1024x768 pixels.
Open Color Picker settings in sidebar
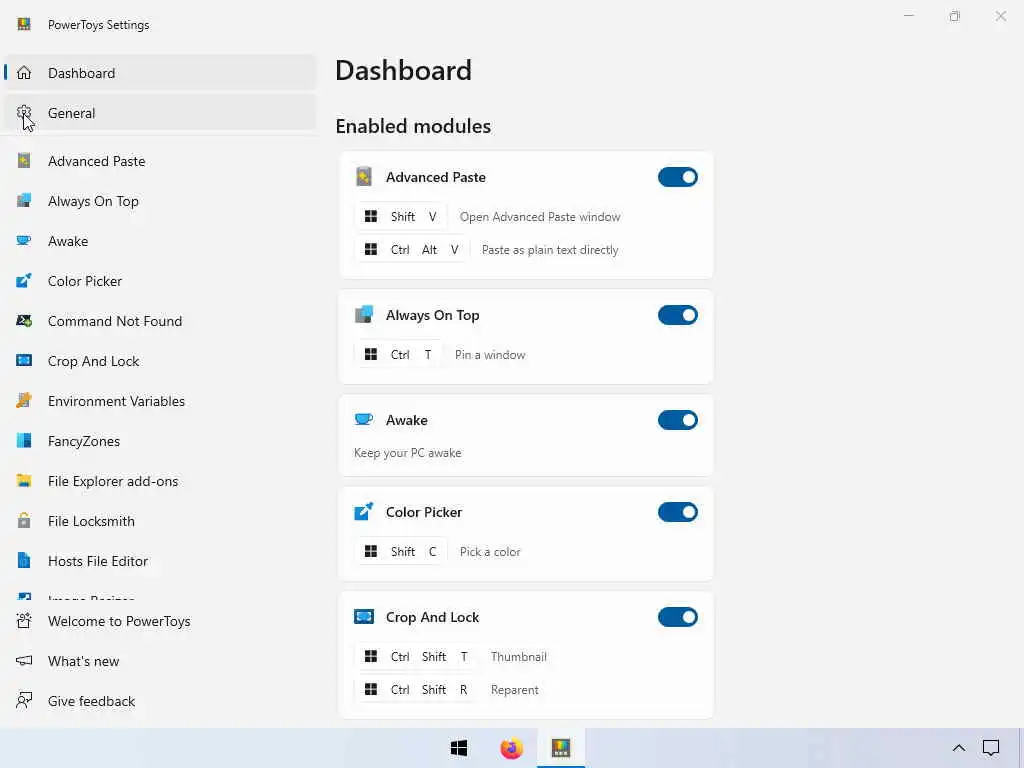click(160, 281)
